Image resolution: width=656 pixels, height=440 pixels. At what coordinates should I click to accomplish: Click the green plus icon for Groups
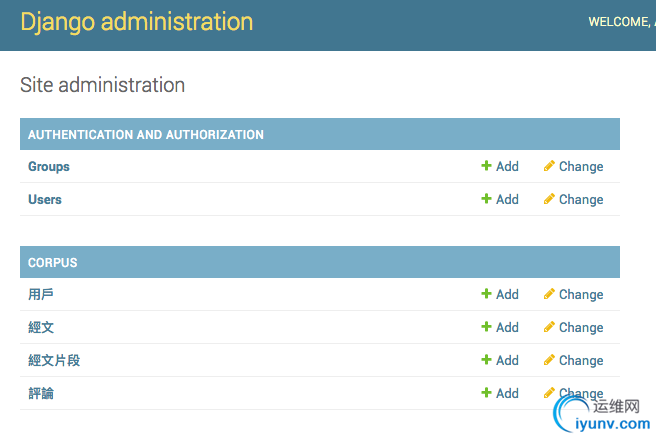point(486,166)
